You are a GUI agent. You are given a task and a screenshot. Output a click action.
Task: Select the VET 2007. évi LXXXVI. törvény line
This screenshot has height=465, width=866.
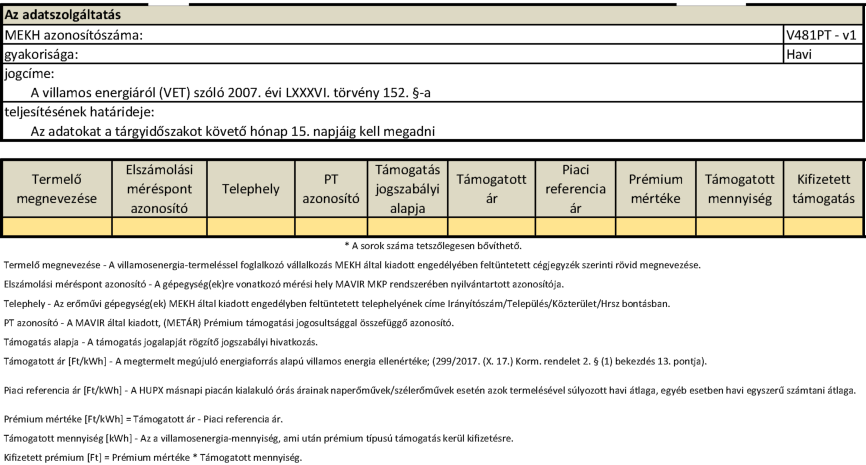coord(230,93)
